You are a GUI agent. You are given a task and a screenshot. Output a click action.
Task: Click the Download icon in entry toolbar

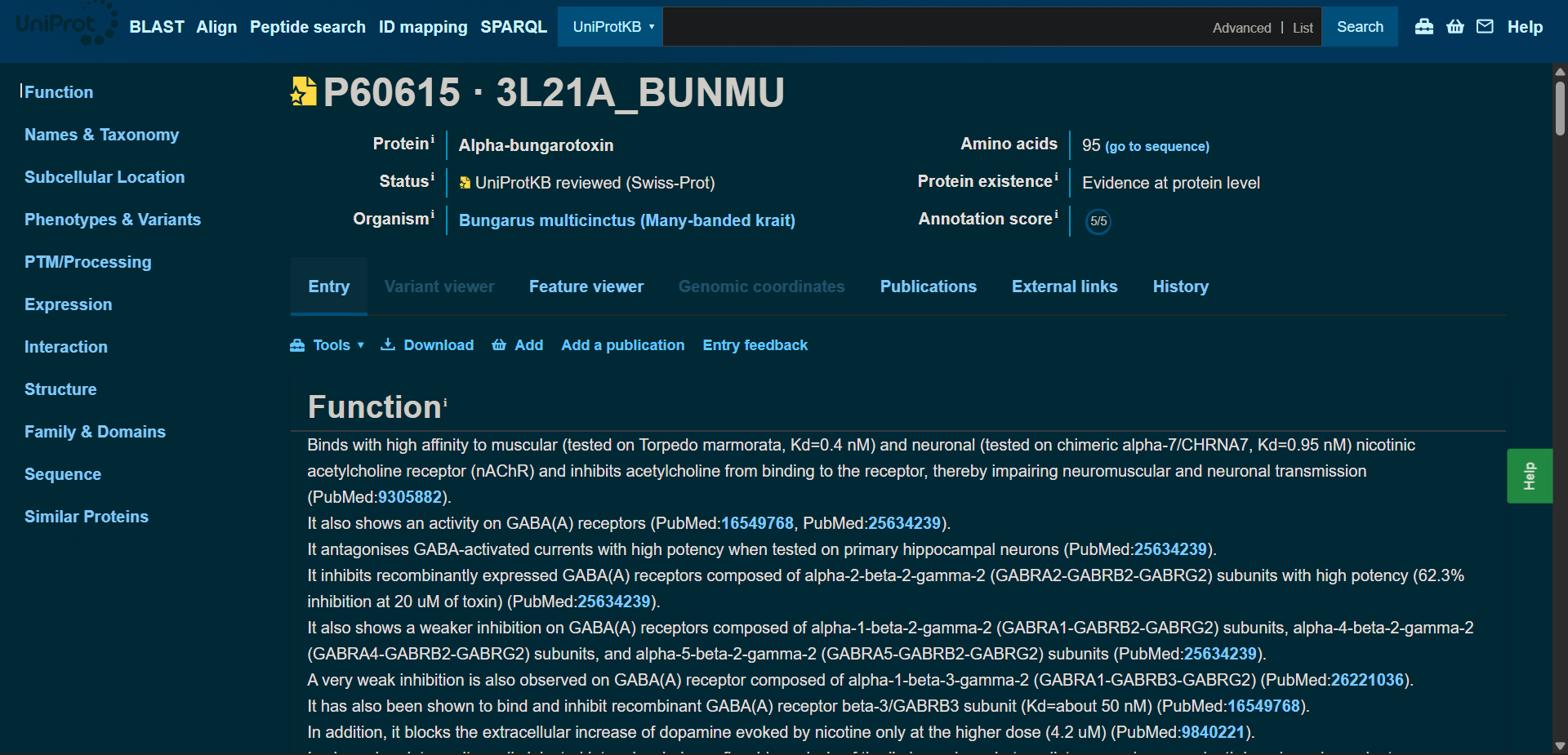[x=388, y=345]
